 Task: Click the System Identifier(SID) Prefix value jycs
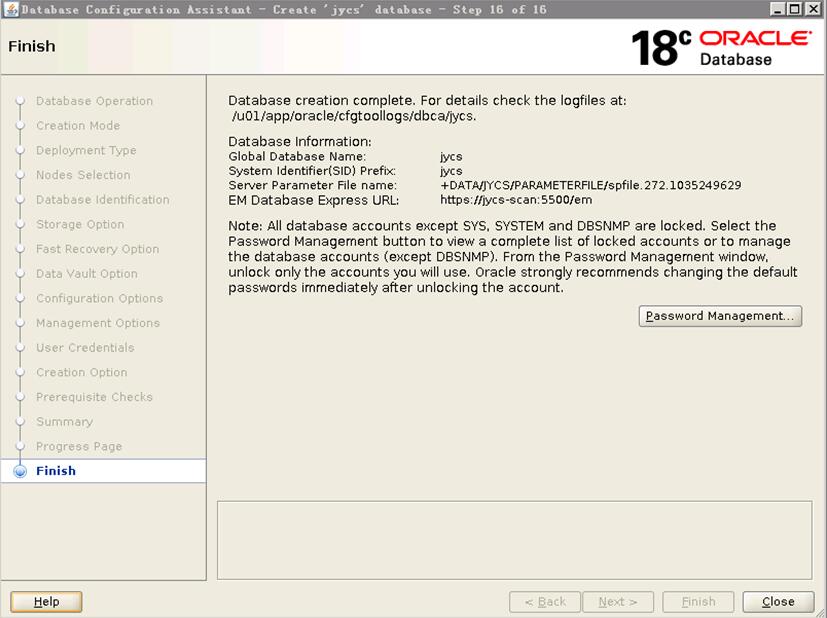[x=451, y=171]
